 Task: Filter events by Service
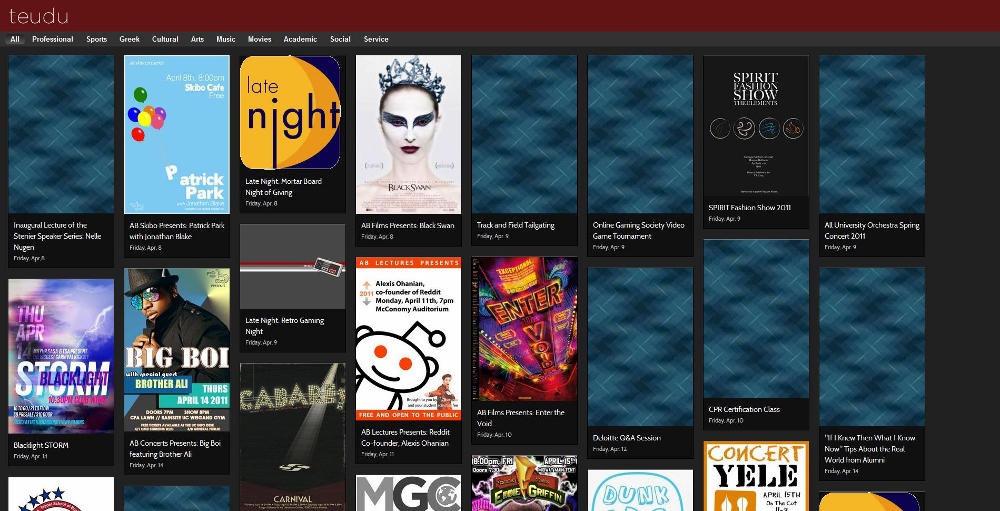click(x=376, y=39)
